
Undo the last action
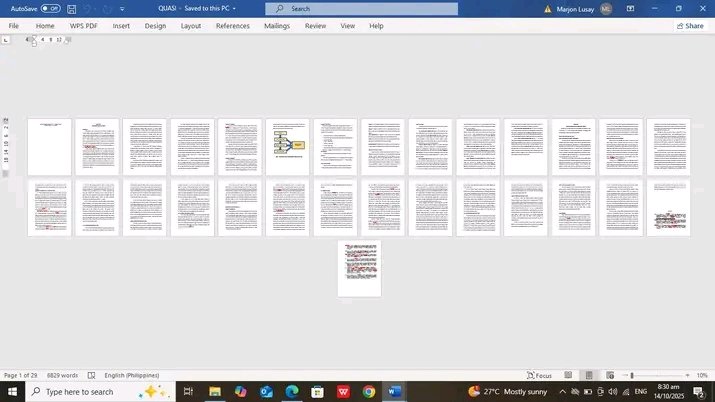click(88, 9)
